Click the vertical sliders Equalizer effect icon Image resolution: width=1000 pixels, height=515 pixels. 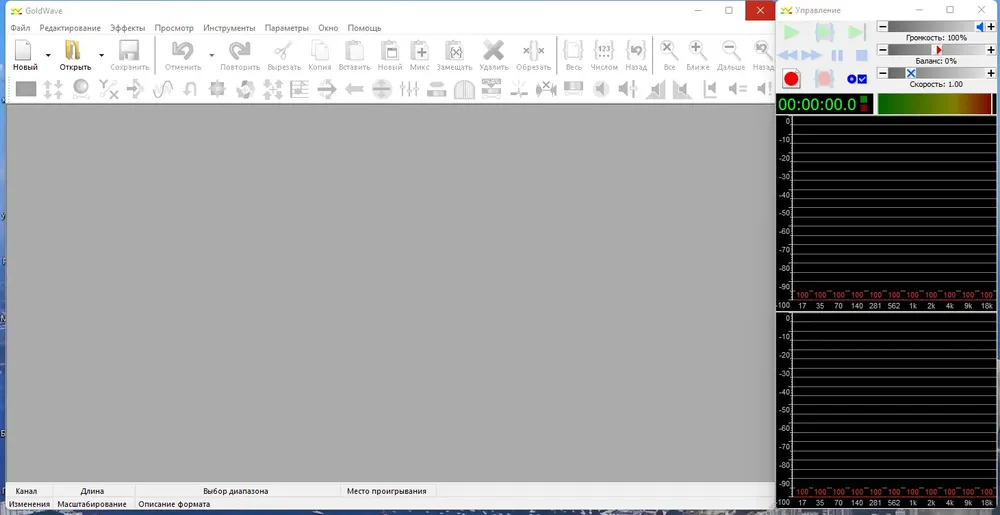(409, 89)
